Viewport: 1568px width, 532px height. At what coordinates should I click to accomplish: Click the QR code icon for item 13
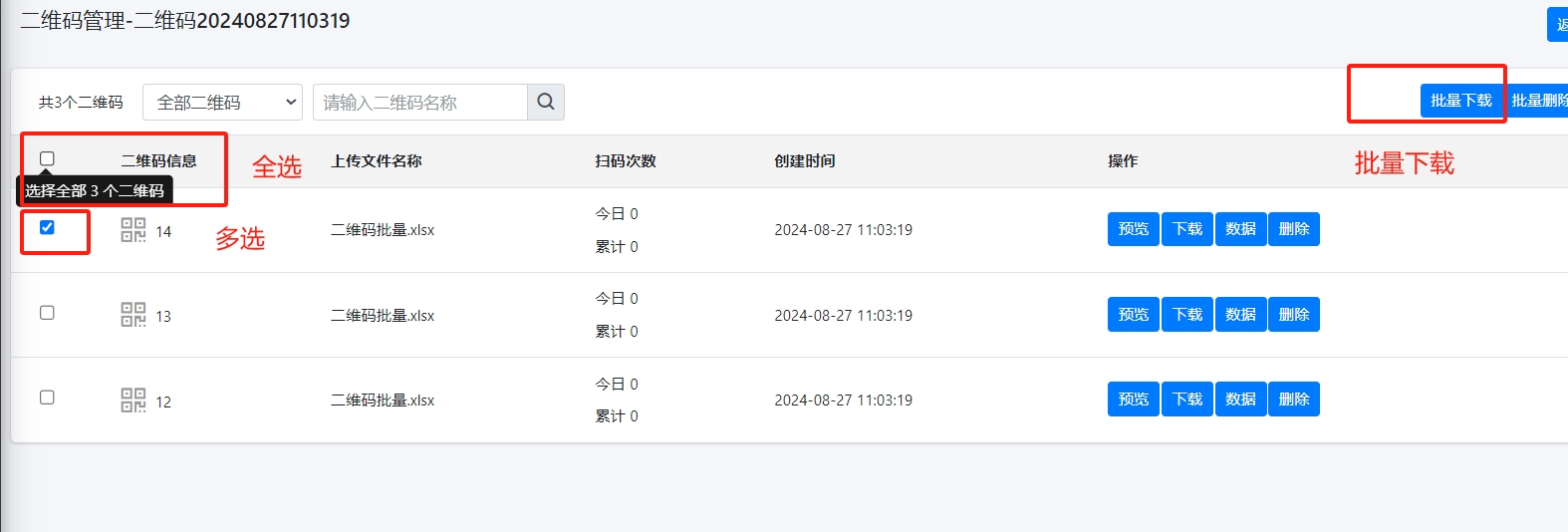[x=132, y=315]
